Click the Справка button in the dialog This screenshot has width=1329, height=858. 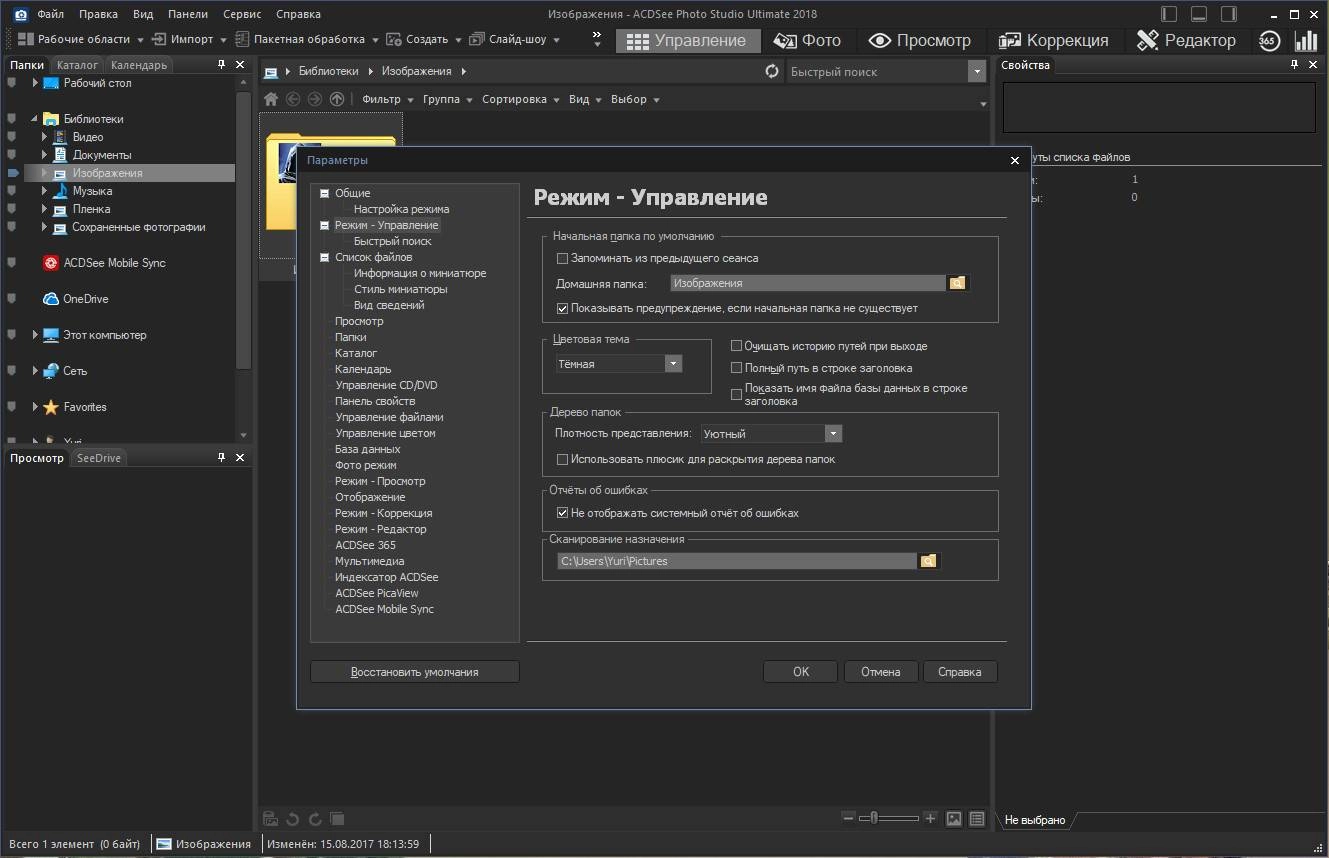coord(960,672)
